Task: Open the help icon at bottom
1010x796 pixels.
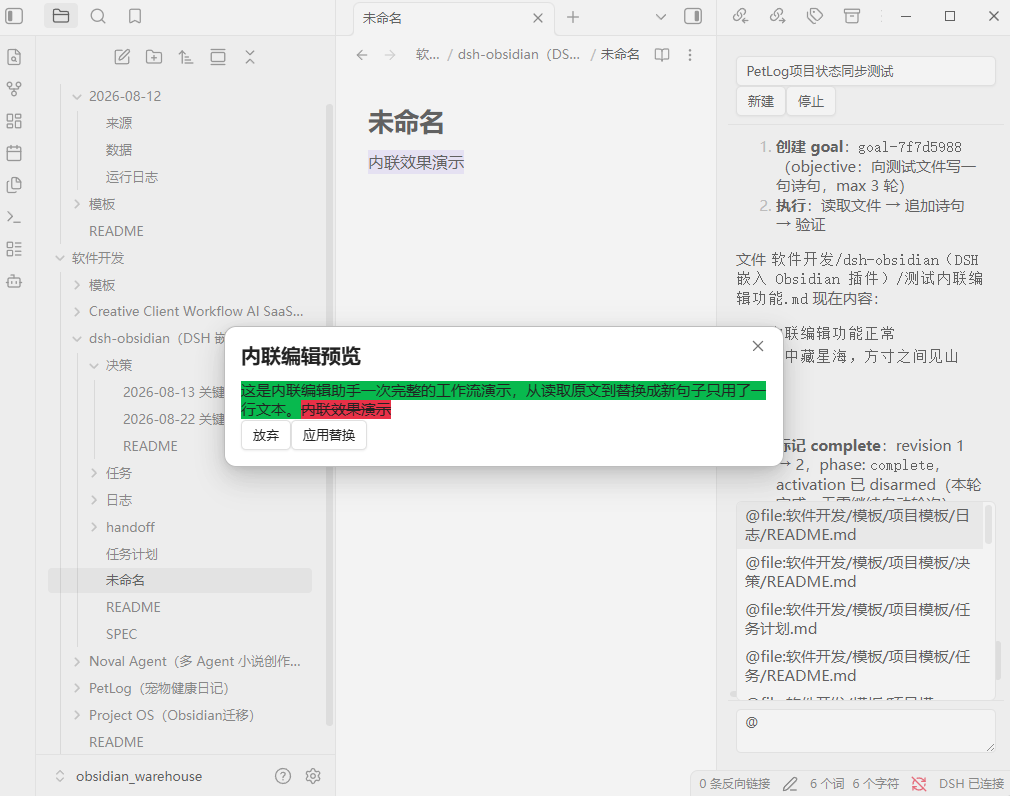Action: tap(283, 777)
